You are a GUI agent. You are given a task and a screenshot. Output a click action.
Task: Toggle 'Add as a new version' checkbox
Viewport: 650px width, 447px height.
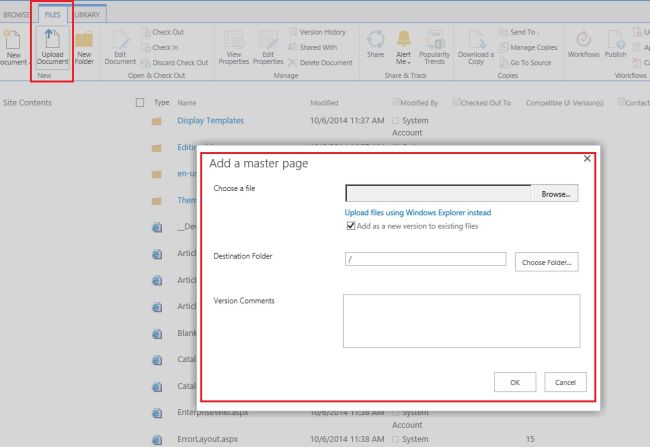tap(351, 226)
